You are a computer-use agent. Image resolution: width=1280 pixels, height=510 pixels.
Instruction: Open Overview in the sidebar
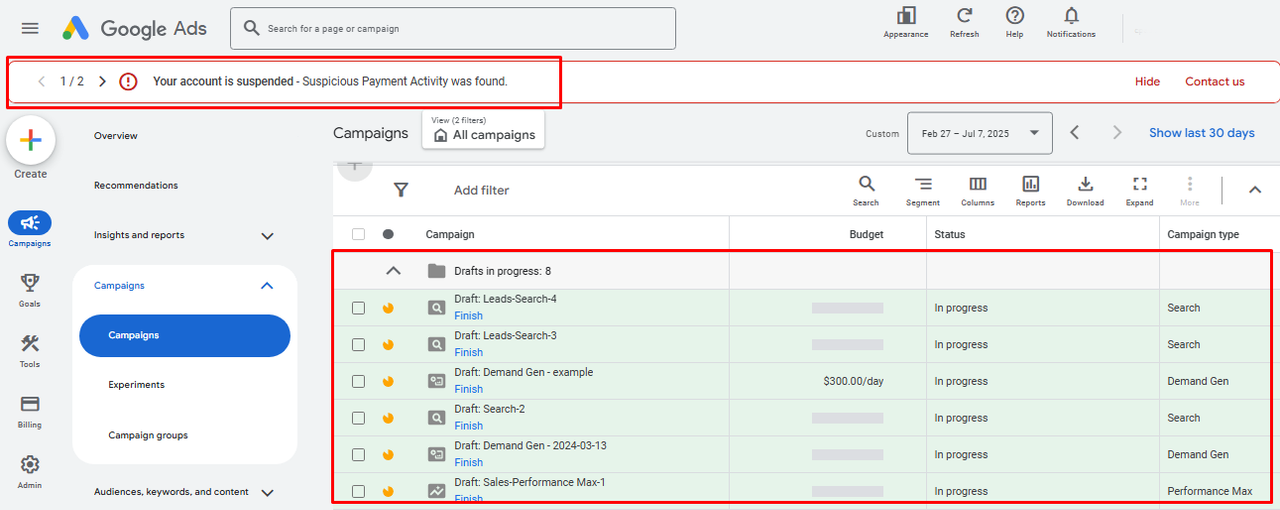coord(116,136)
